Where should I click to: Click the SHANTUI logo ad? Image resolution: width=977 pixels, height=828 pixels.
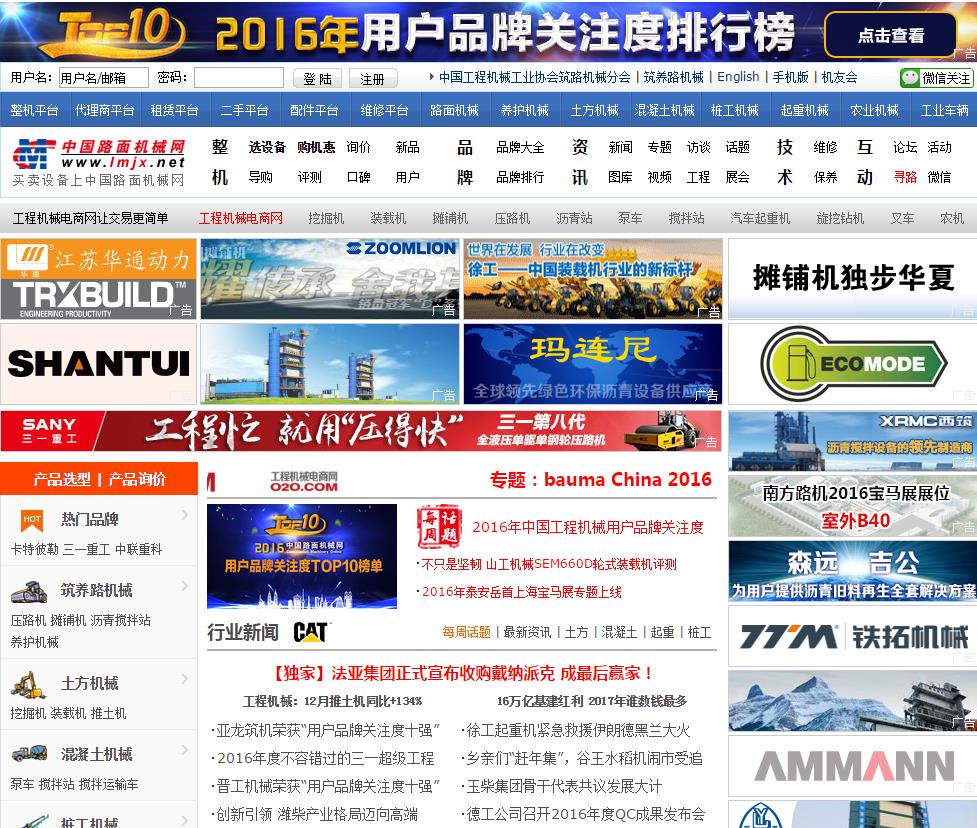coord(98,364)
